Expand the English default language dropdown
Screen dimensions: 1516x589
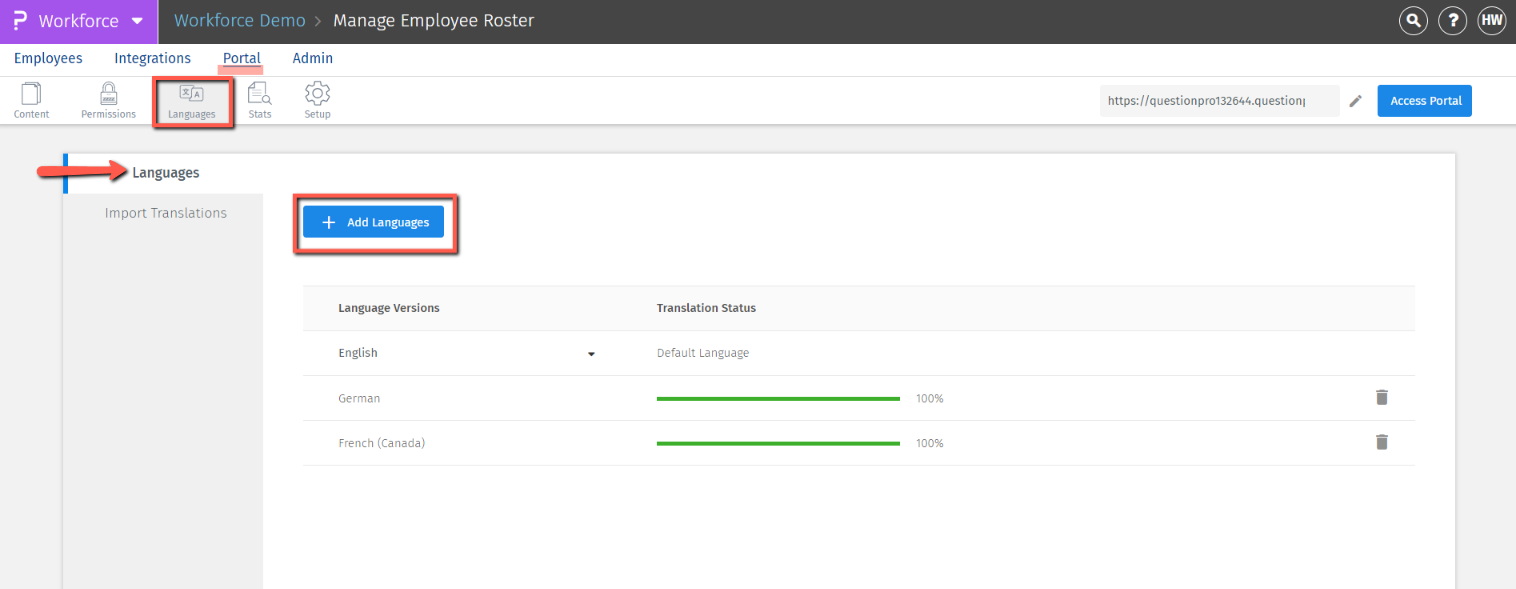591,354
